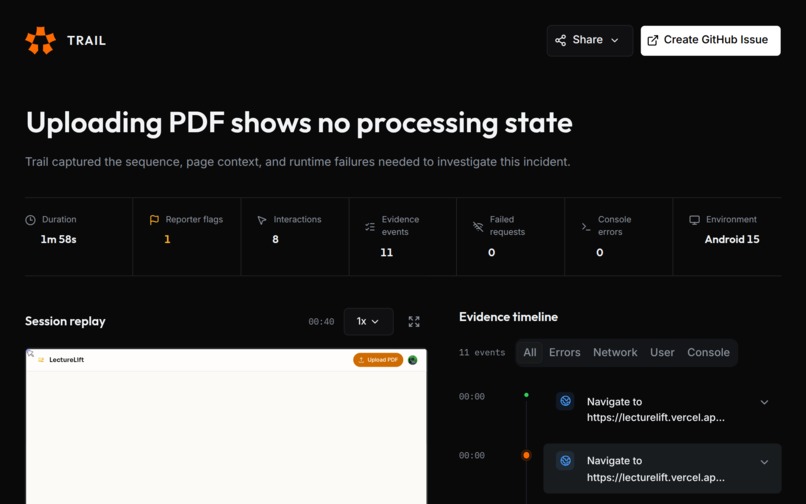Click the second Navigate event globe icon
The image size is (806, 504).
pyautogui.click(x=565, y=461)
